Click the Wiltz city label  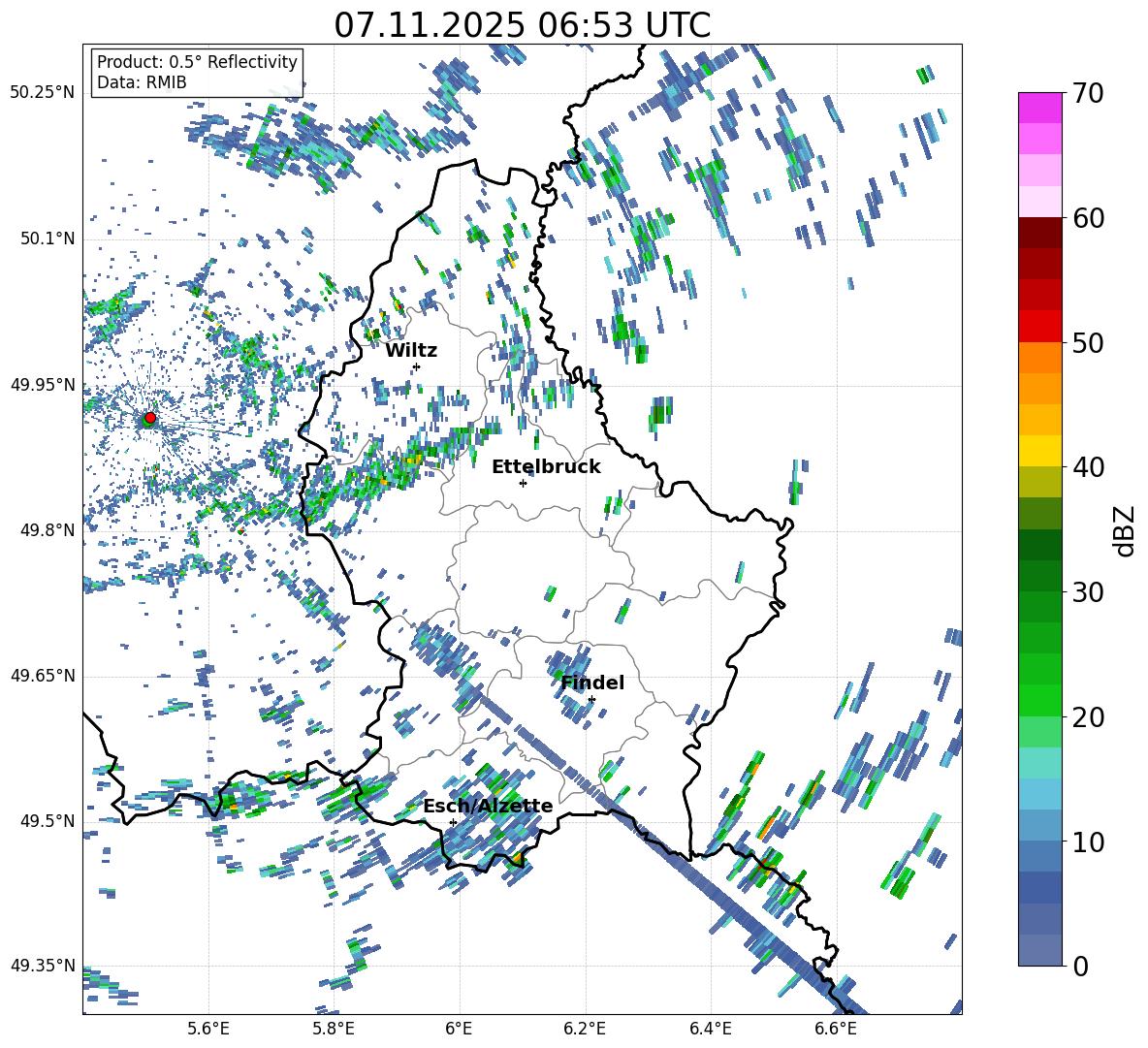[x=411, y=351]
